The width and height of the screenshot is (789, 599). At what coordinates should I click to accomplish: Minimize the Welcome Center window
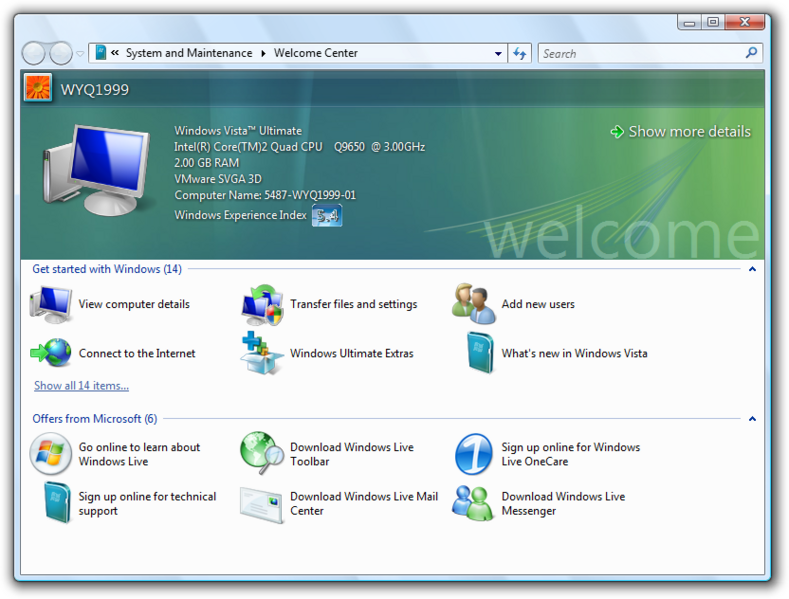tap(689, 23)
